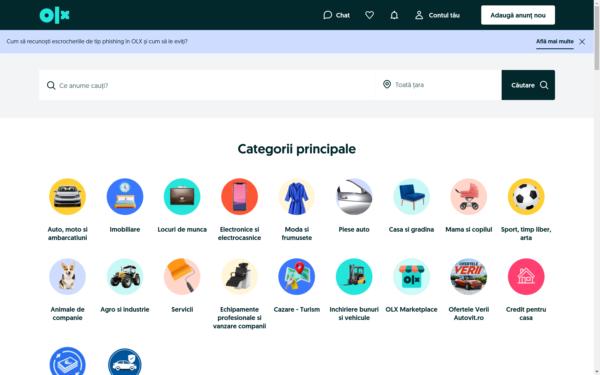The height and width of the screenshot is (375, 600).
Task: Select Agro si industrie tractor icon
Action: point(125,277)
